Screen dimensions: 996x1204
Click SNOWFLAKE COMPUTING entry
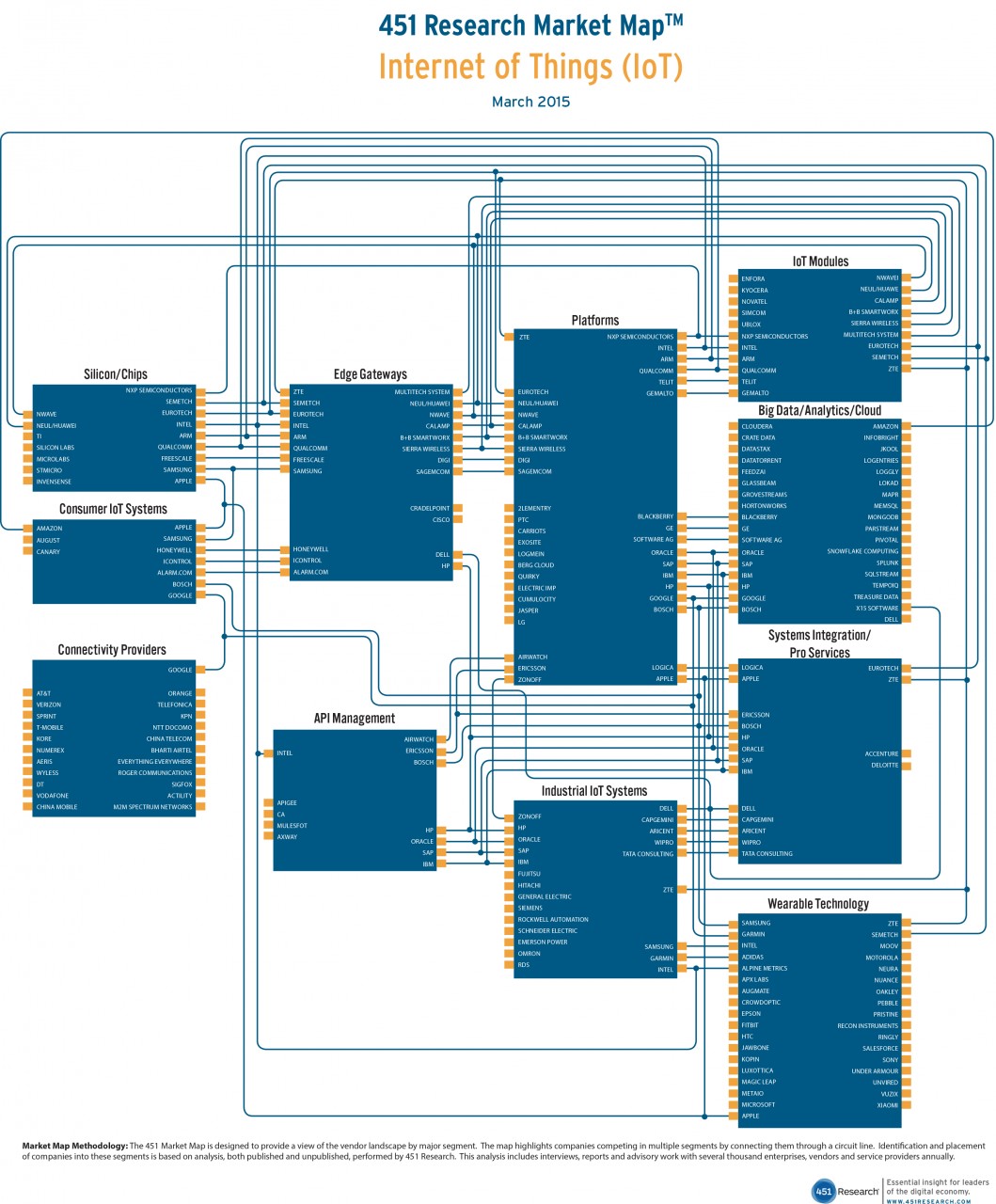tap(863, 551)
